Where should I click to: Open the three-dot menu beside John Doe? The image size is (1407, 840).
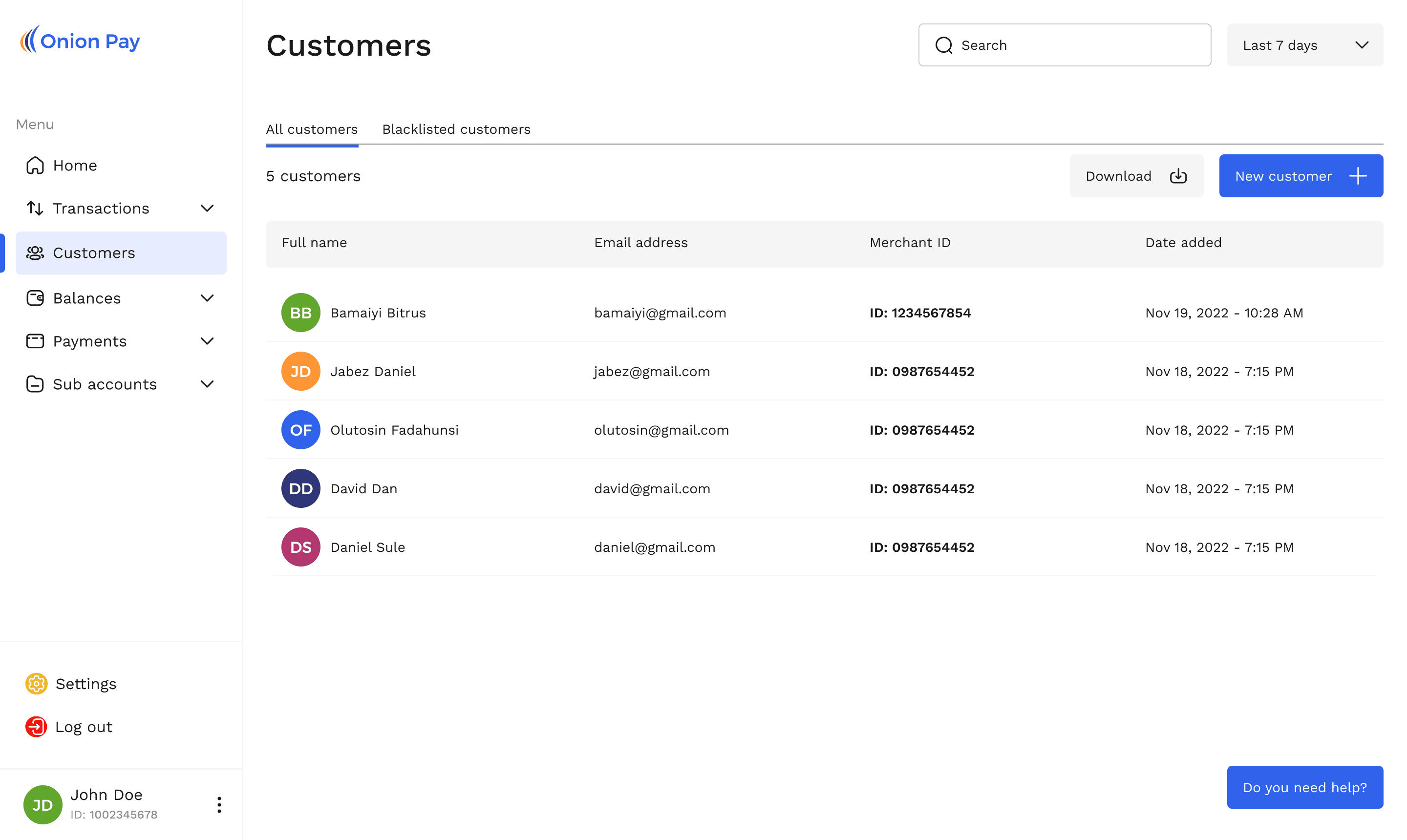pyautogui.click(x=219, y=804)
